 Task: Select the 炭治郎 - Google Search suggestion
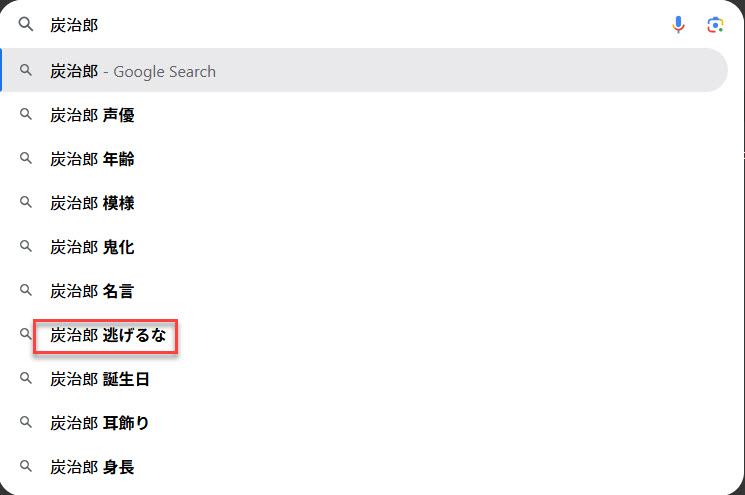coord(133,71)
